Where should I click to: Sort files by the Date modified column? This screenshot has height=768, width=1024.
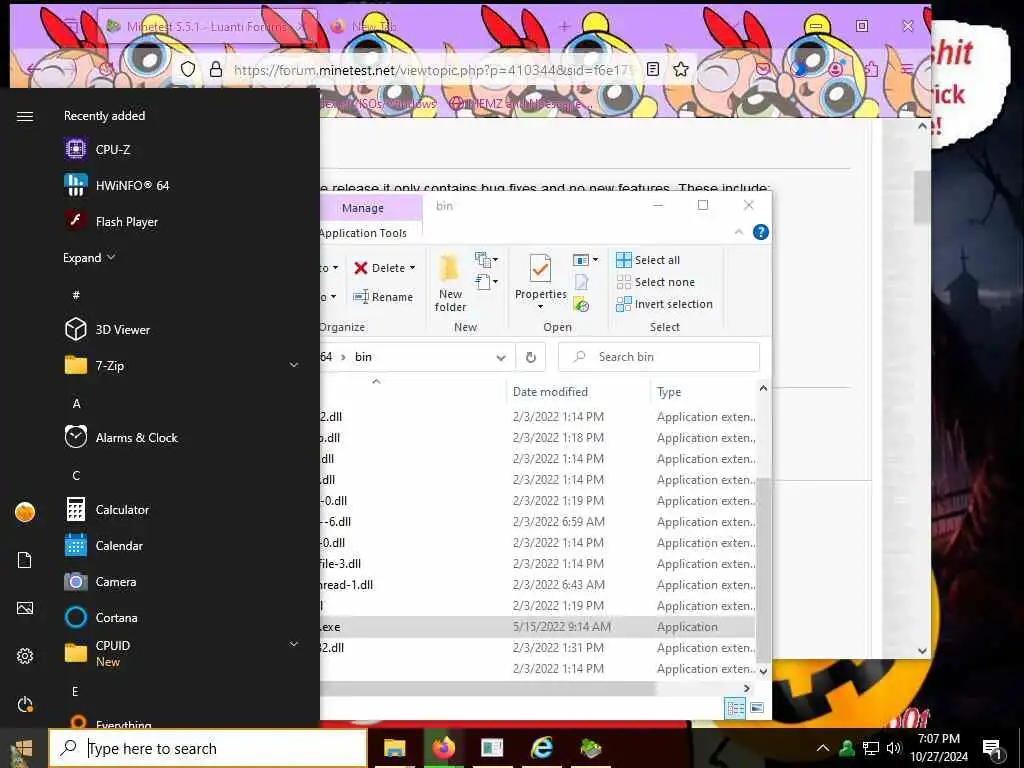point(550,392)
